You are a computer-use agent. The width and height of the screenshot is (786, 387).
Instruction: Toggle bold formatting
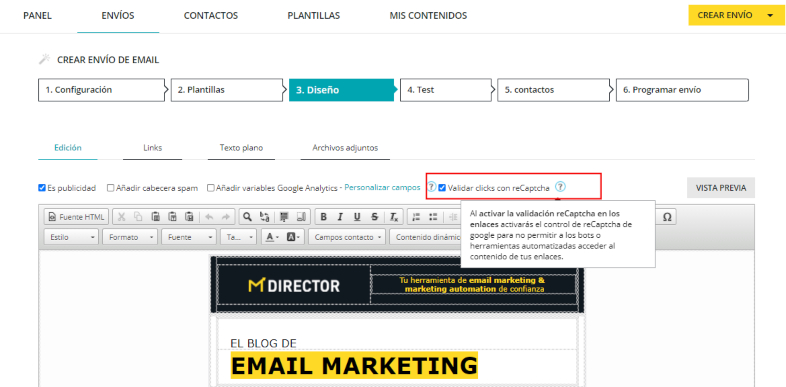[323, 217]
